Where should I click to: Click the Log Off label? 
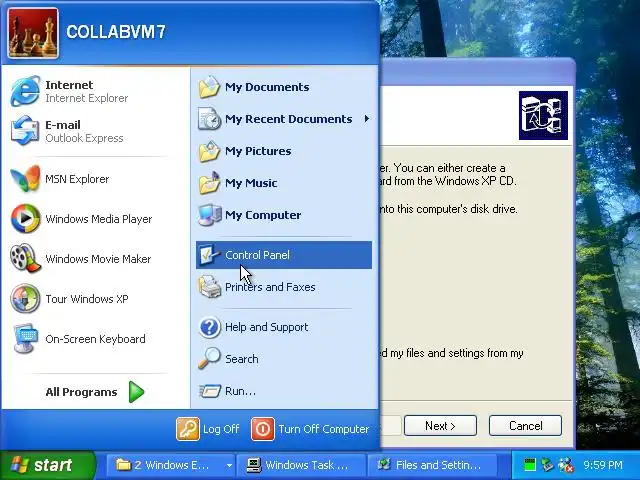(221, 429)
